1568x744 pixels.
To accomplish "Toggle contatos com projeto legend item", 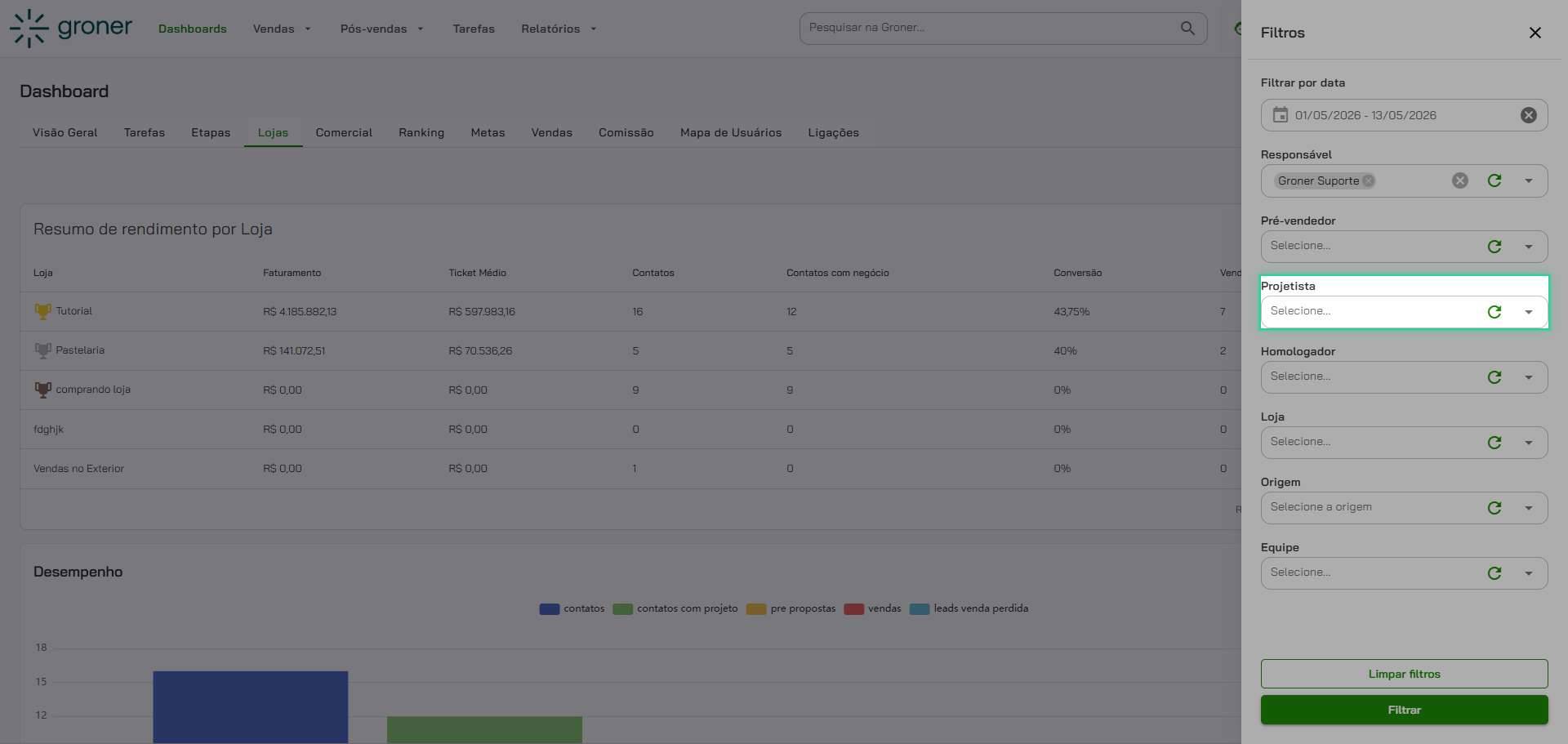I will point(675,608).
